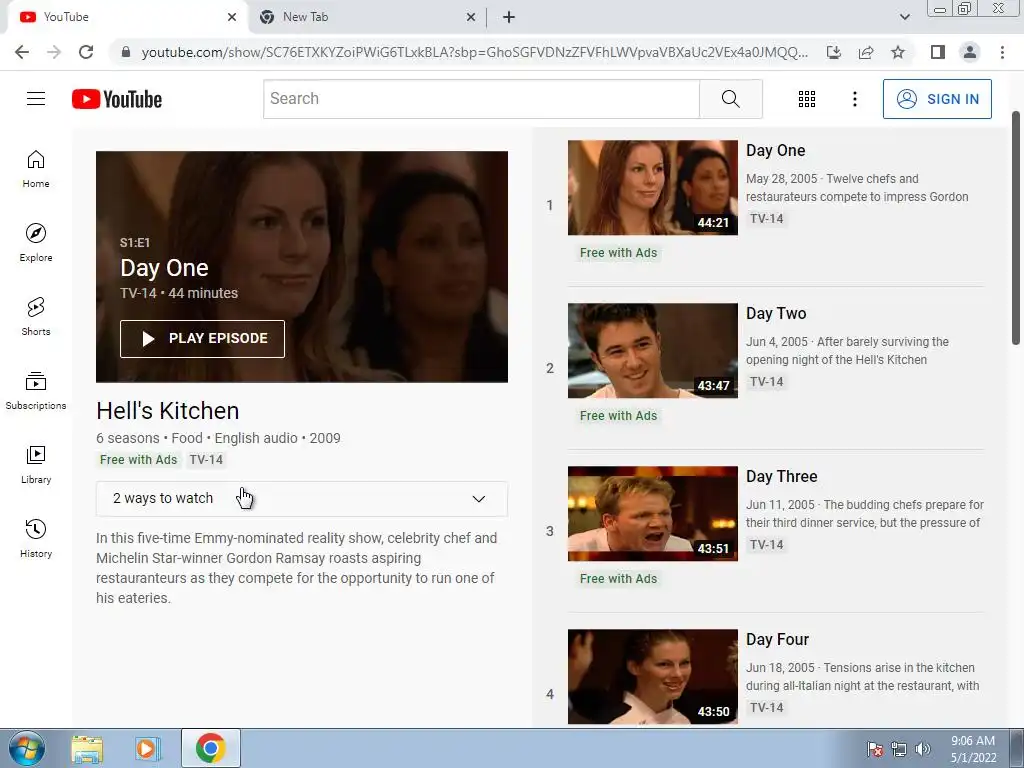Open Day Two episode thumbnail
This screenshot has width=1024, height=768.
click(x=652, y=351)
